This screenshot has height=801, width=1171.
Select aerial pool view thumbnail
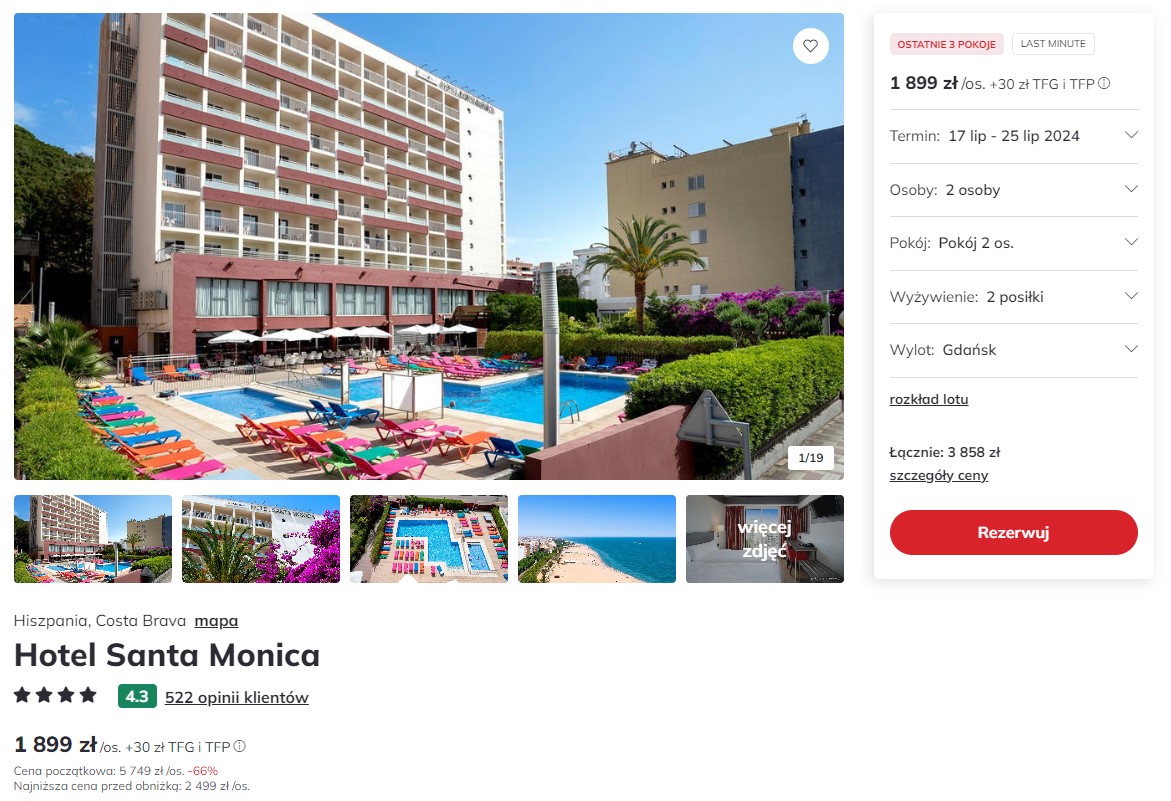pyautogui.click(x=429, y=539)
